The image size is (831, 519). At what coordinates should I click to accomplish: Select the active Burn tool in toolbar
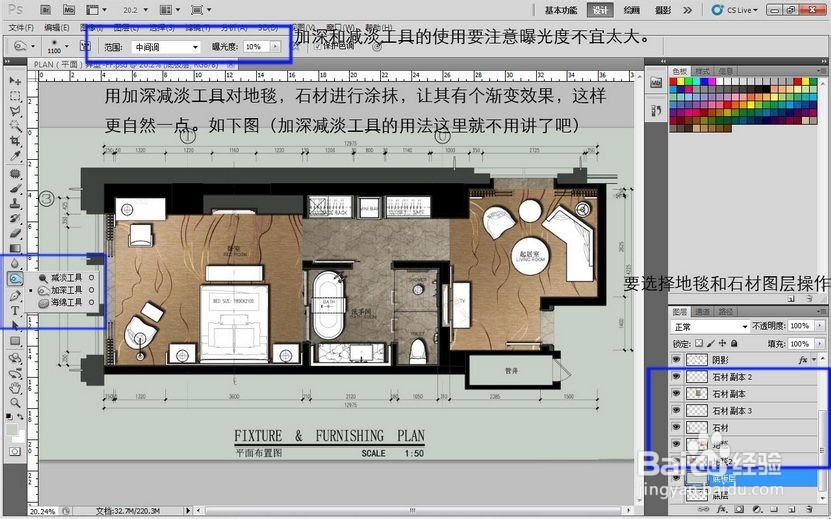pyautogui.click(x=15, y=278)
